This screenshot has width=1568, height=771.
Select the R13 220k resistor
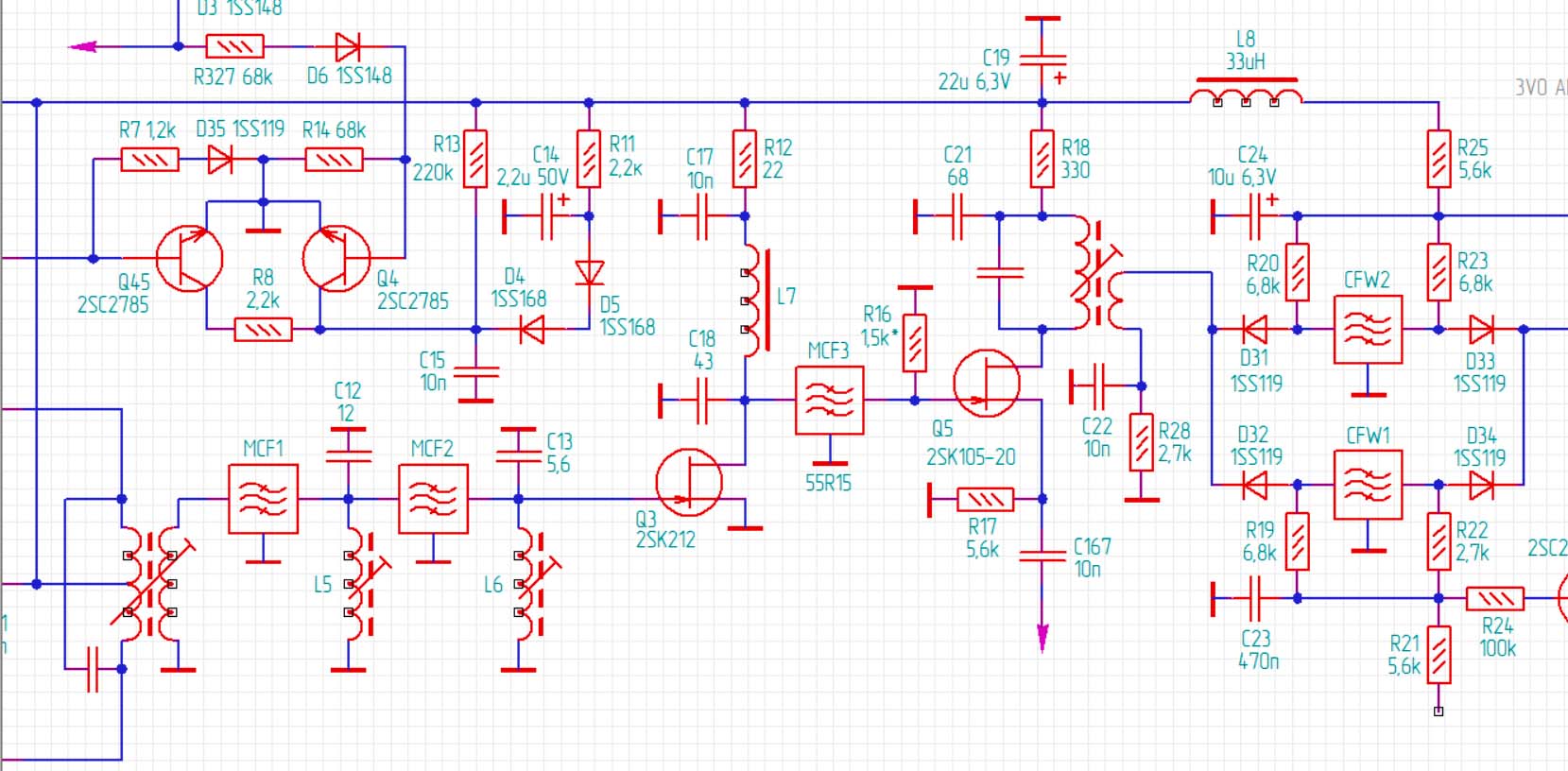point(475,159)
